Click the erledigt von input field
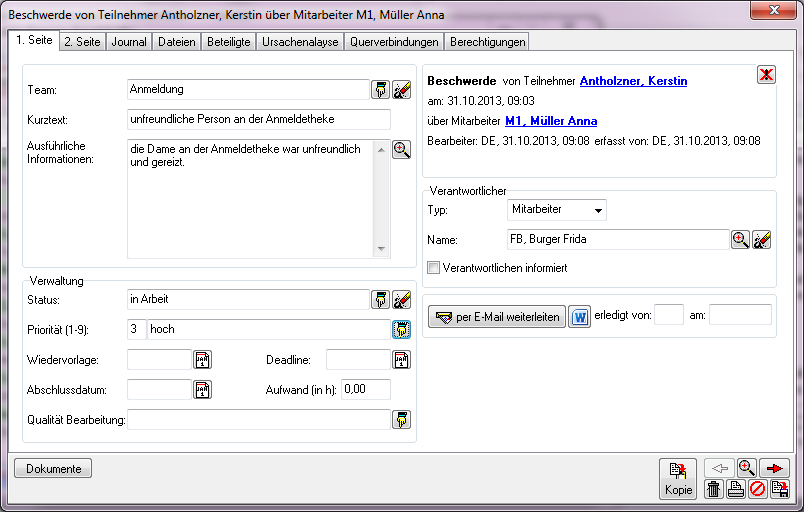The height and width of the screenshot is (512, 804). point(669,315)
